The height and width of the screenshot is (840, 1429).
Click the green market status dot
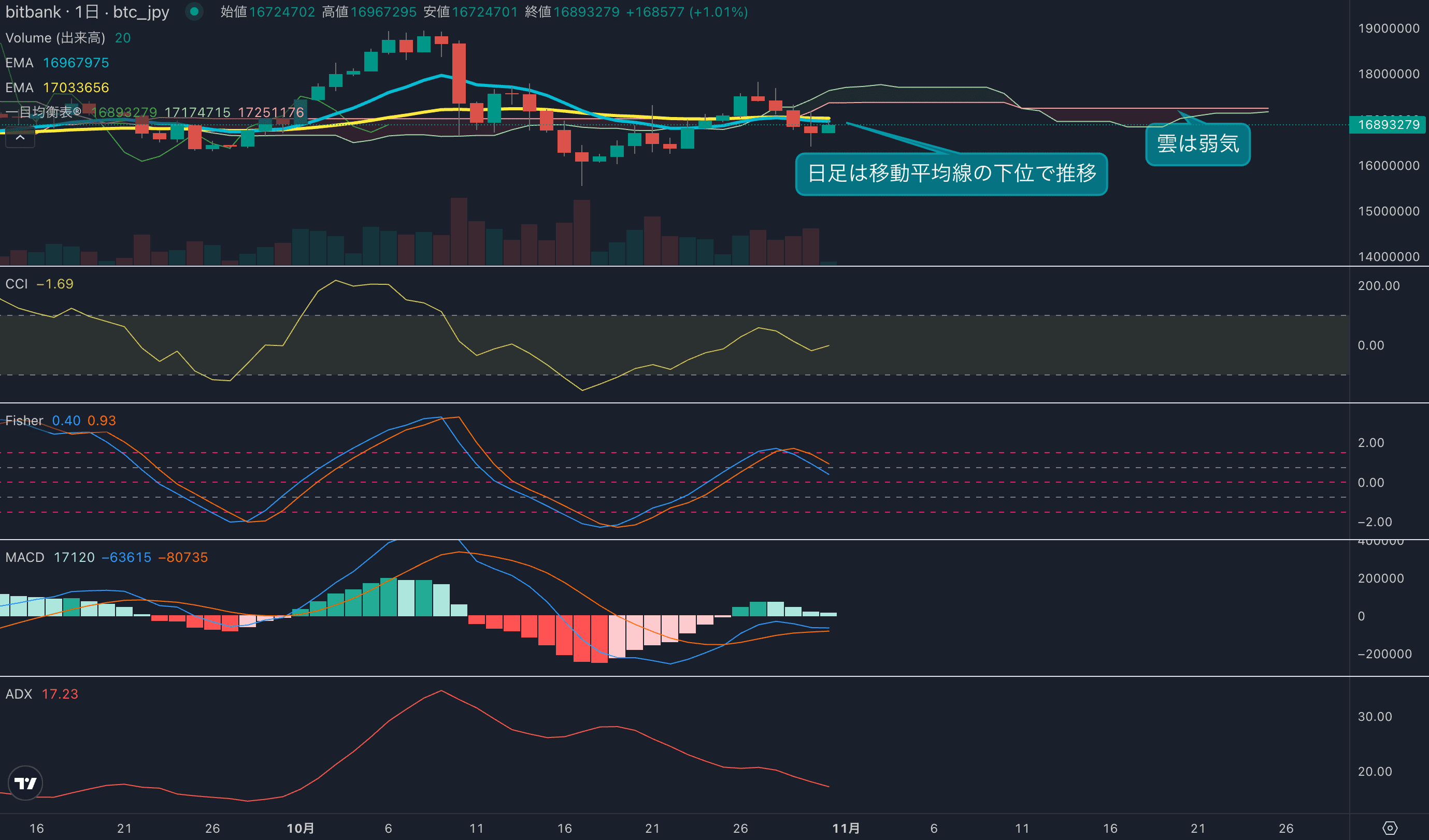coord(194,11)
